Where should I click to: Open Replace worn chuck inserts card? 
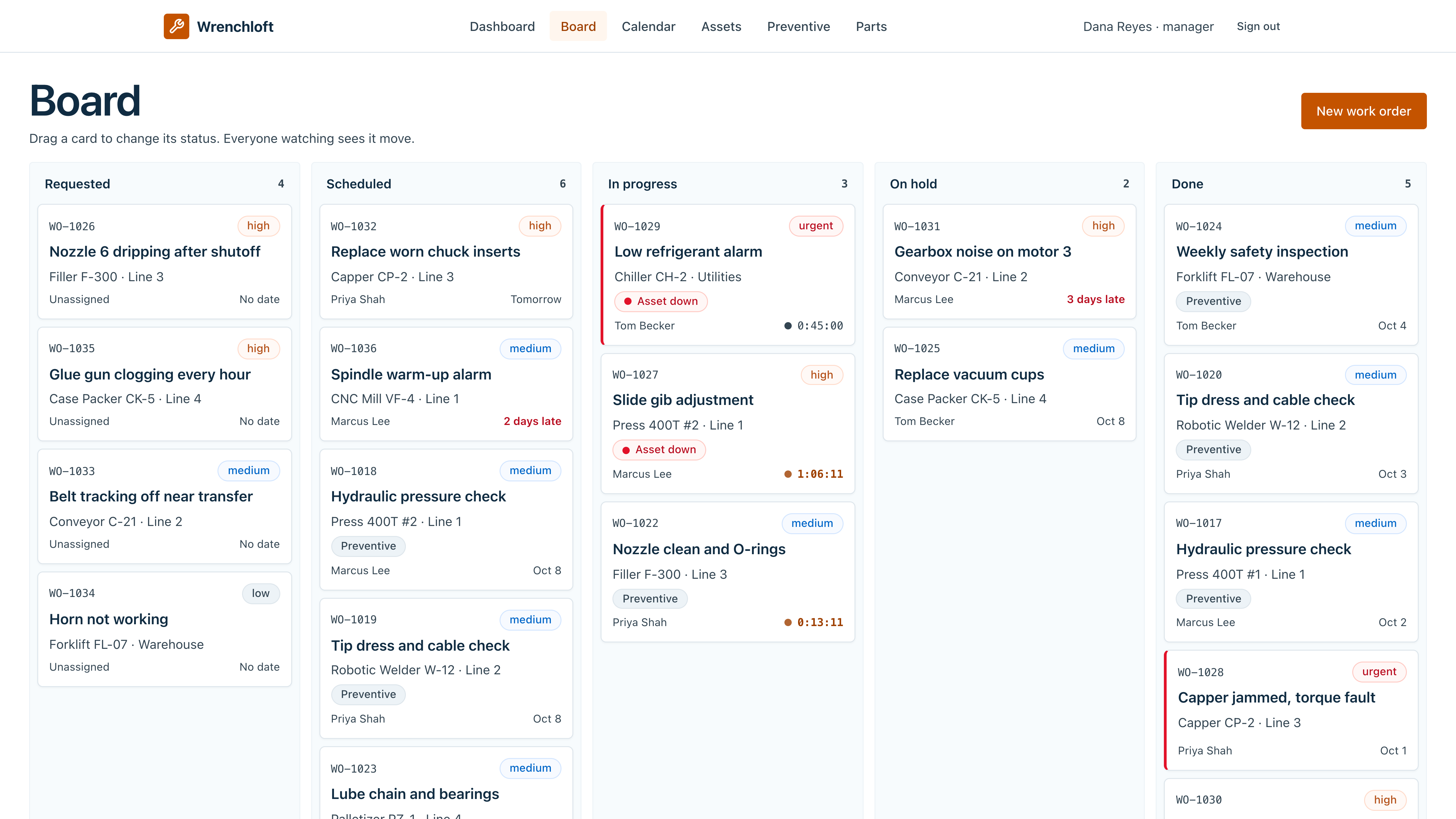tap(446, 262)
